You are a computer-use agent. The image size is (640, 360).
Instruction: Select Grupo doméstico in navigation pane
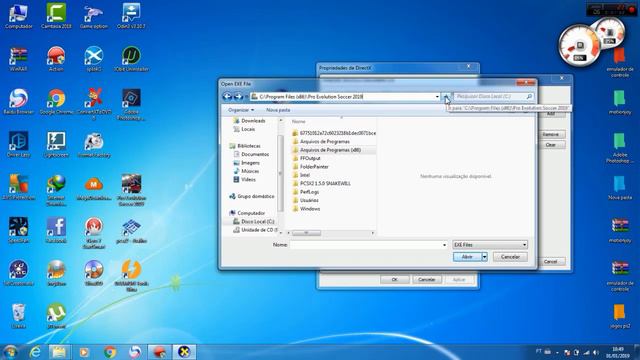pyautogui.click(x=252, y=196)
